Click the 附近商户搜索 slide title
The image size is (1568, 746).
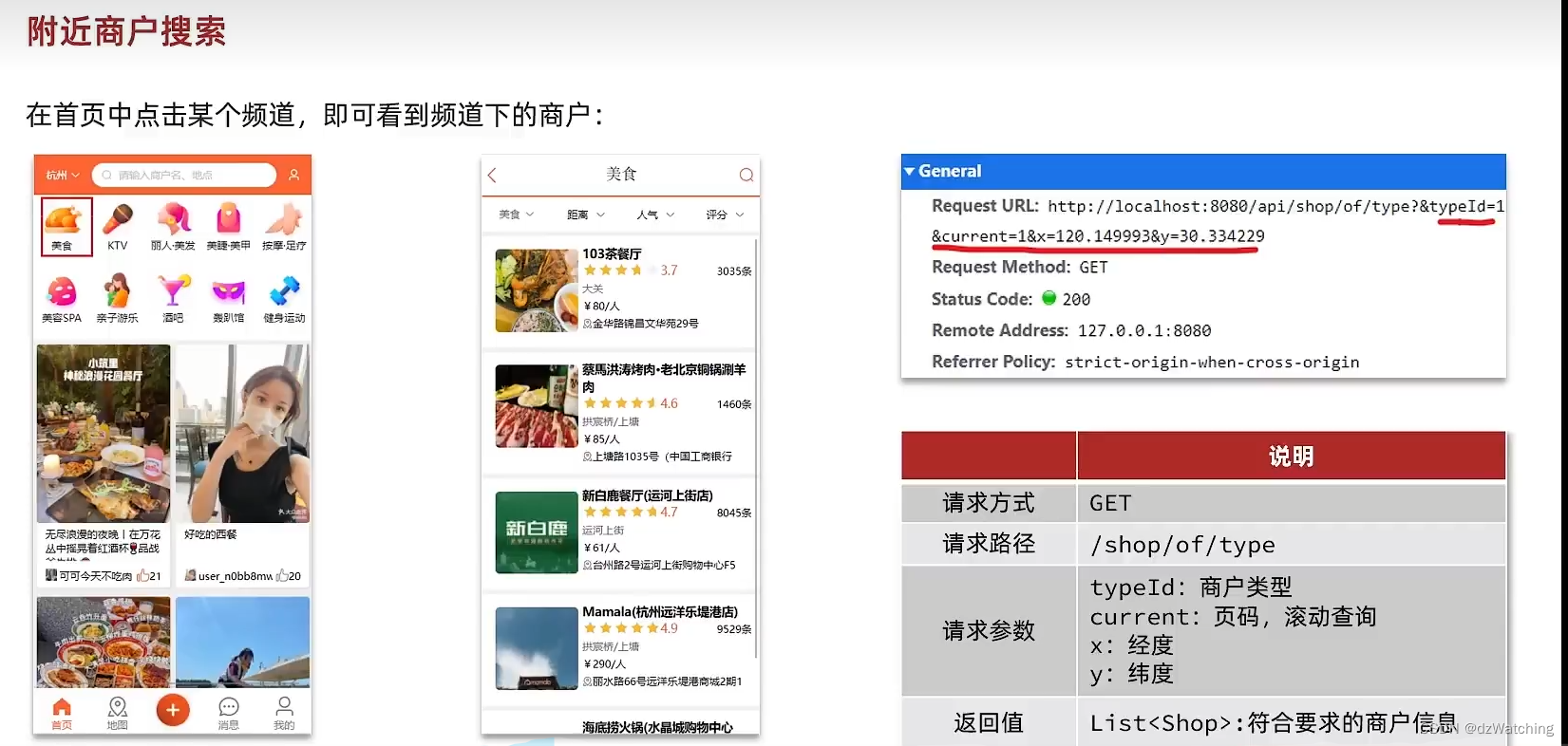tap(126, 31)
